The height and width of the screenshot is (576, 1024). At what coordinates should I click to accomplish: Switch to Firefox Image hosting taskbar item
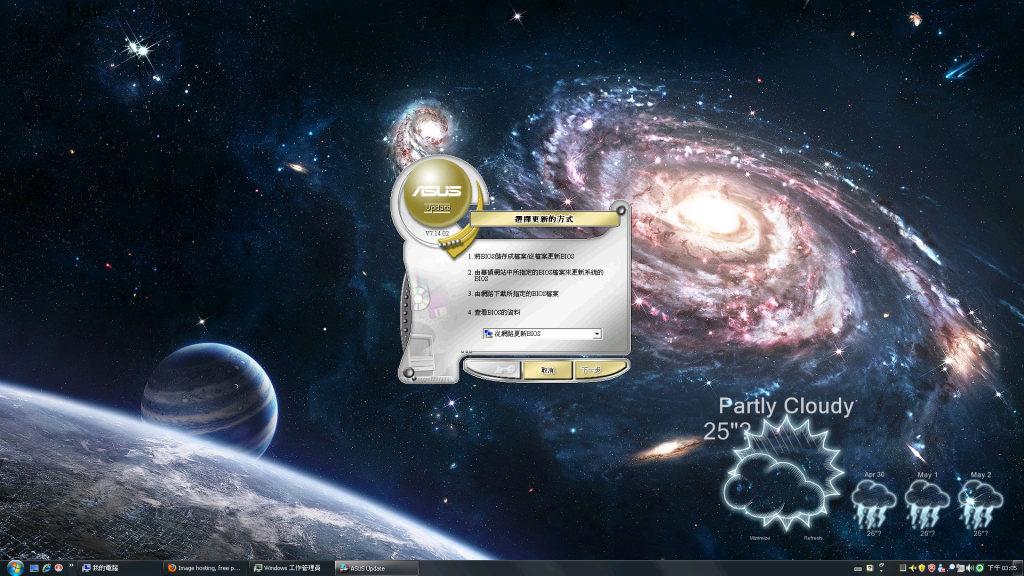point(205,568)
